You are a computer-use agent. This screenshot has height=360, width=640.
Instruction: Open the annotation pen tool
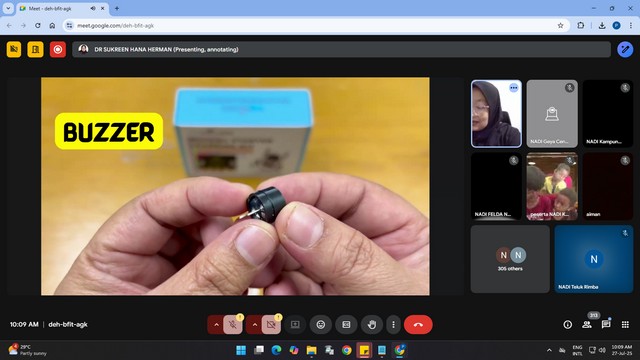[624, 49]
